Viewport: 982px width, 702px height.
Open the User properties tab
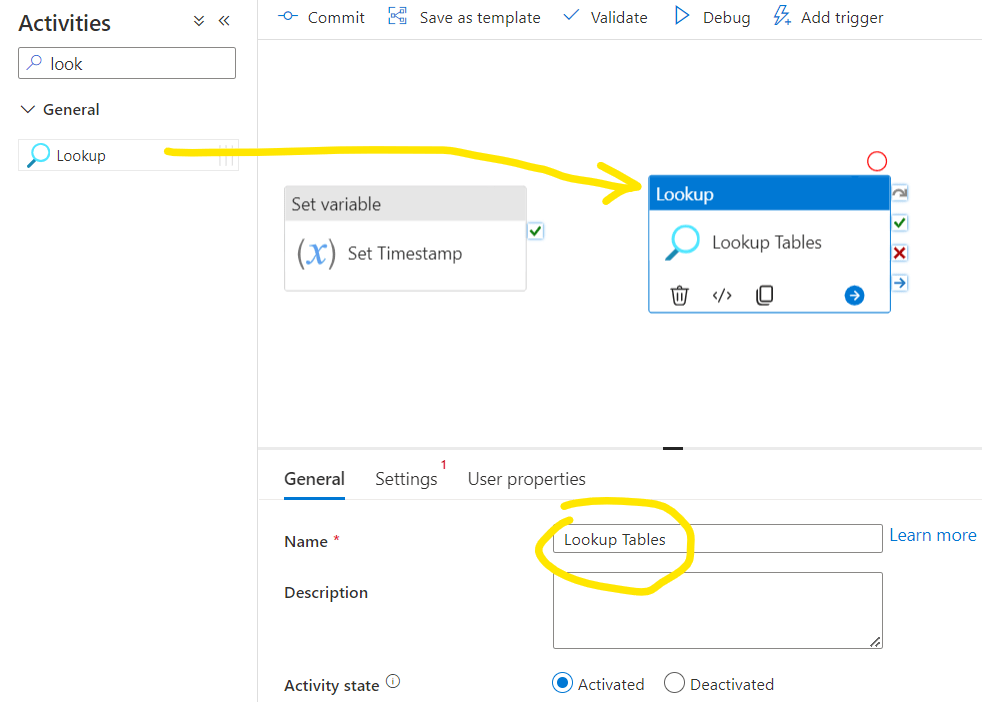[x=526, y=479]
